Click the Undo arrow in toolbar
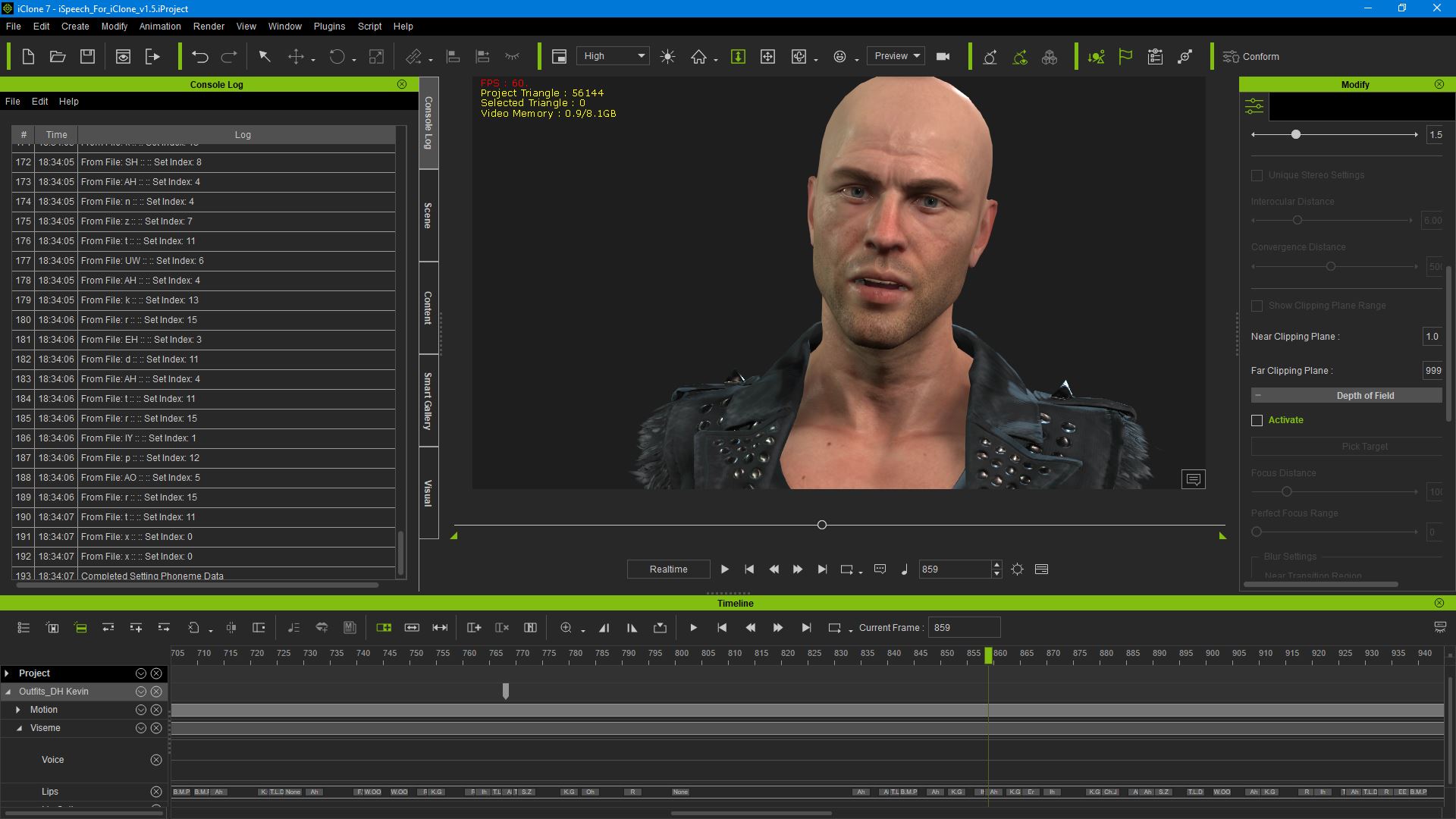Image resolution: width=1456 pixels, height=819 pixels. coord(200,57)
